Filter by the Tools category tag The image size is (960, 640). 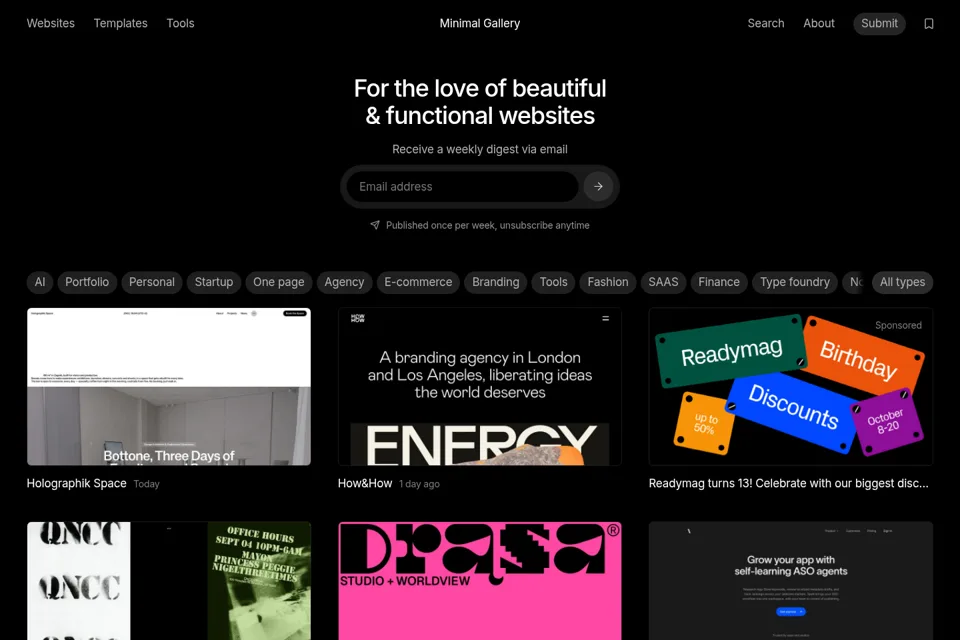(x=553, y=282)
